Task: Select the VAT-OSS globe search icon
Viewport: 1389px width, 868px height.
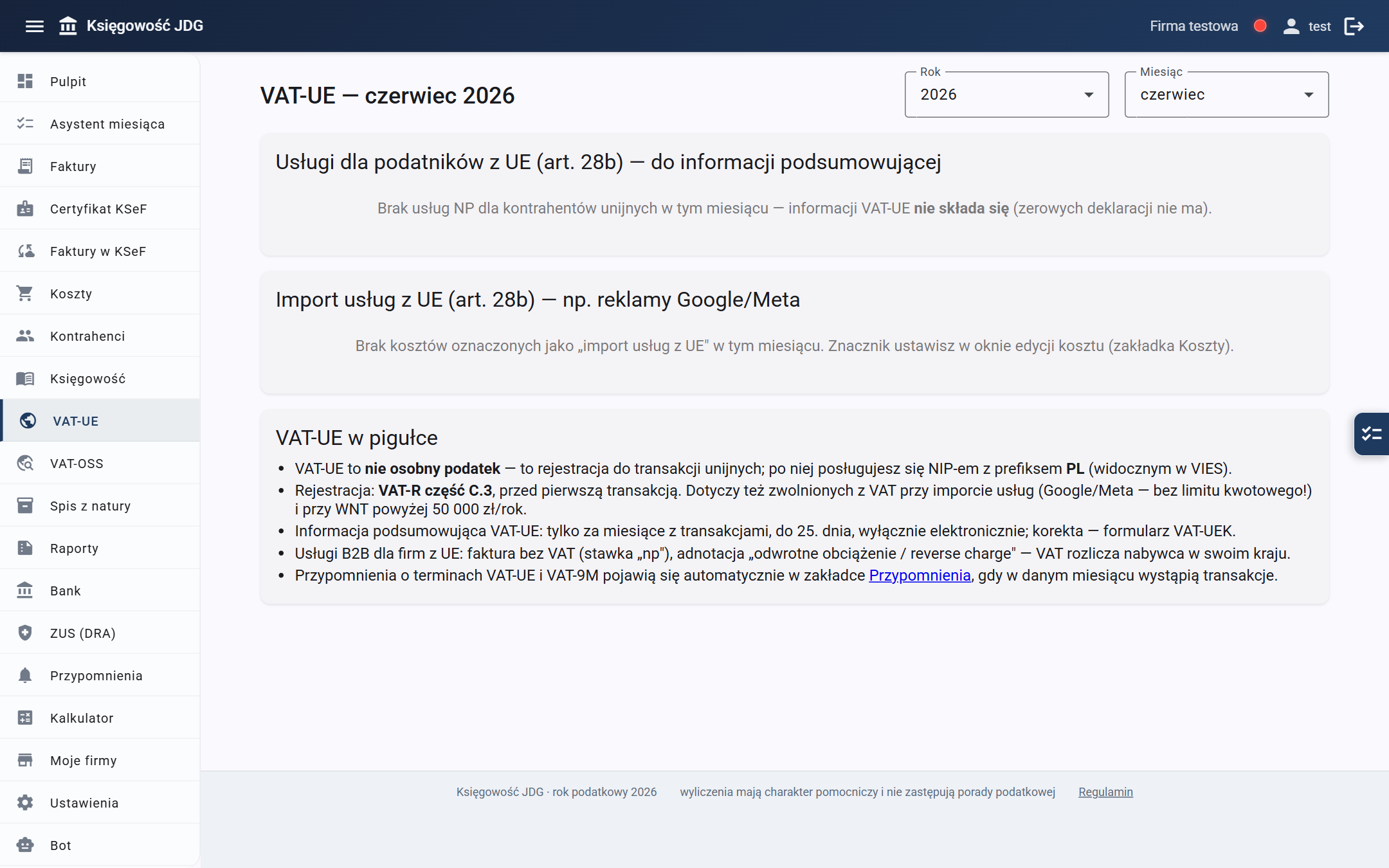Action: coord(25,464)
